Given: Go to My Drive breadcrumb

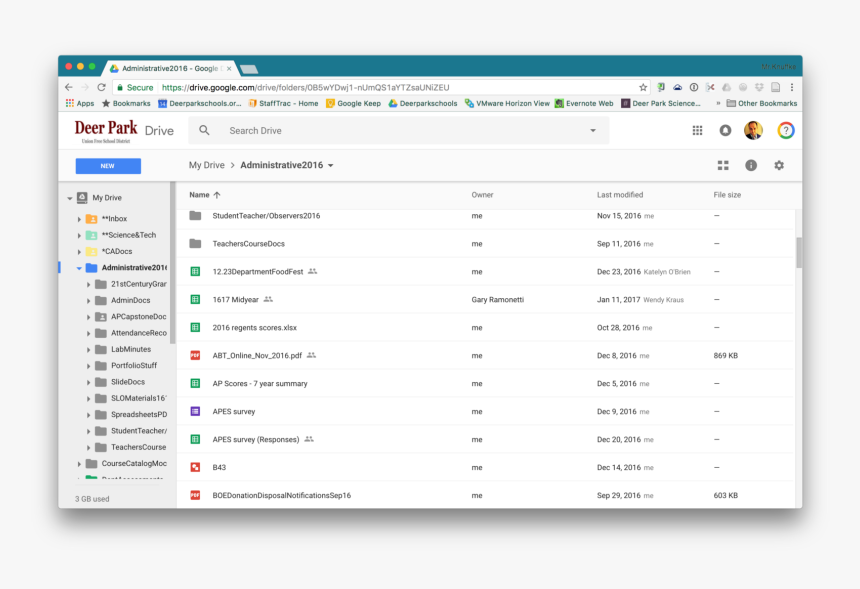Looking at the screenshot, I should pos(207,165).
